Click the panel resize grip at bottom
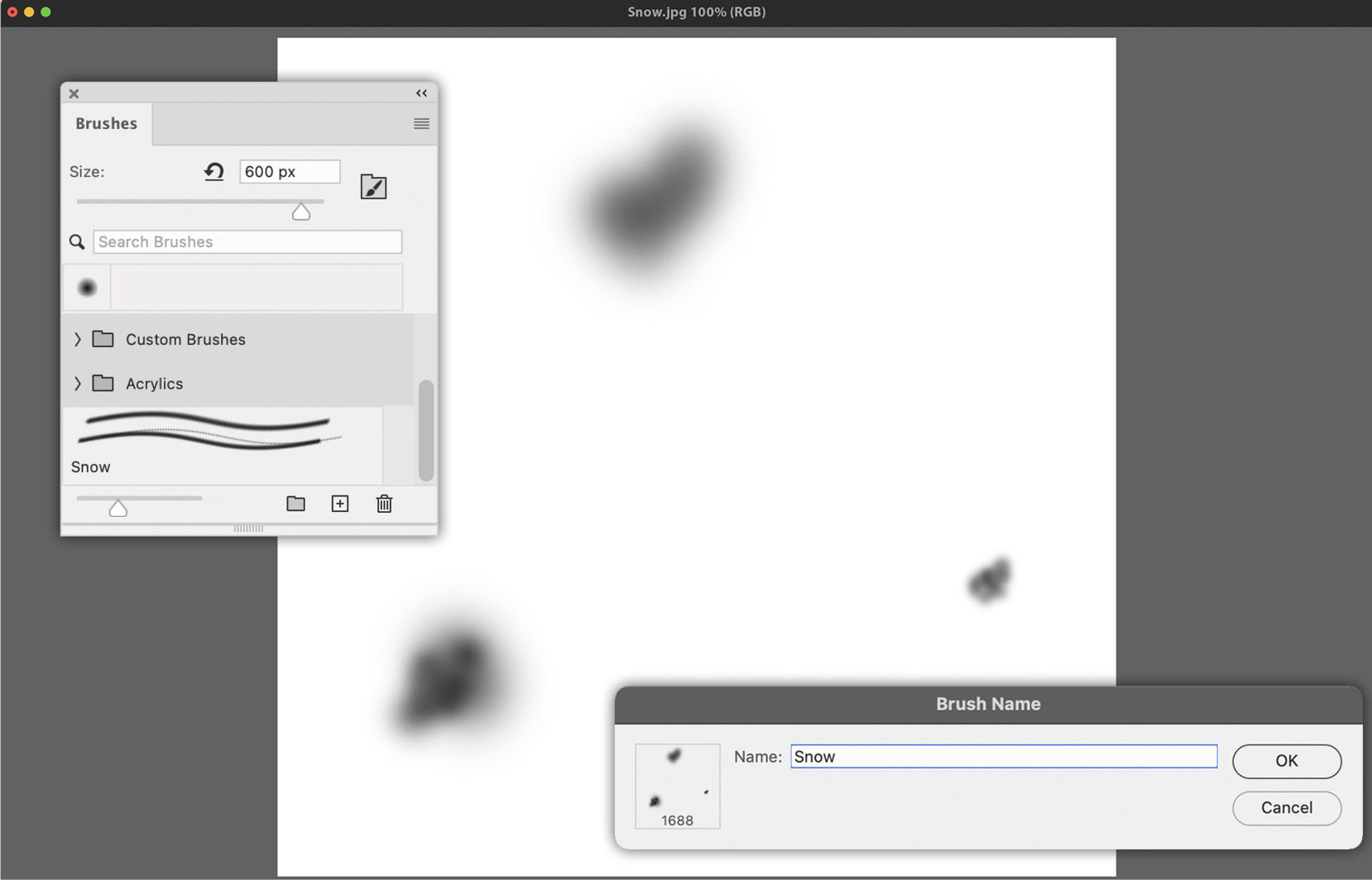 pyautogui.click(x=248, y=528)
